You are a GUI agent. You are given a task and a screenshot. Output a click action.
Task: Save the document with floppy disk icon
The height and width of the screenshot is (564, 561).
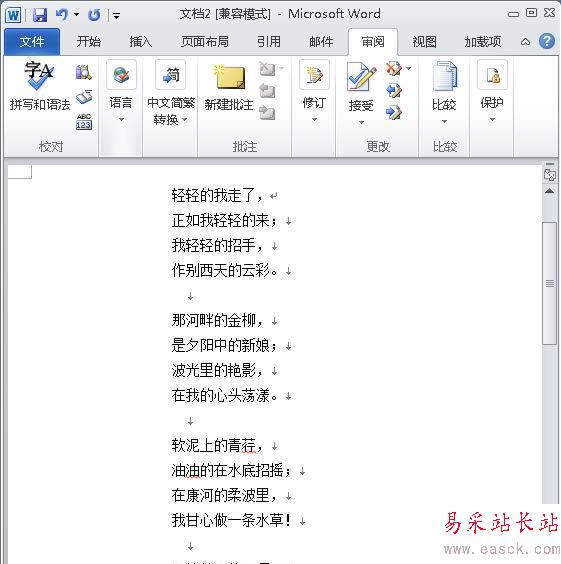pyautogui.click(x=40, y=15)
